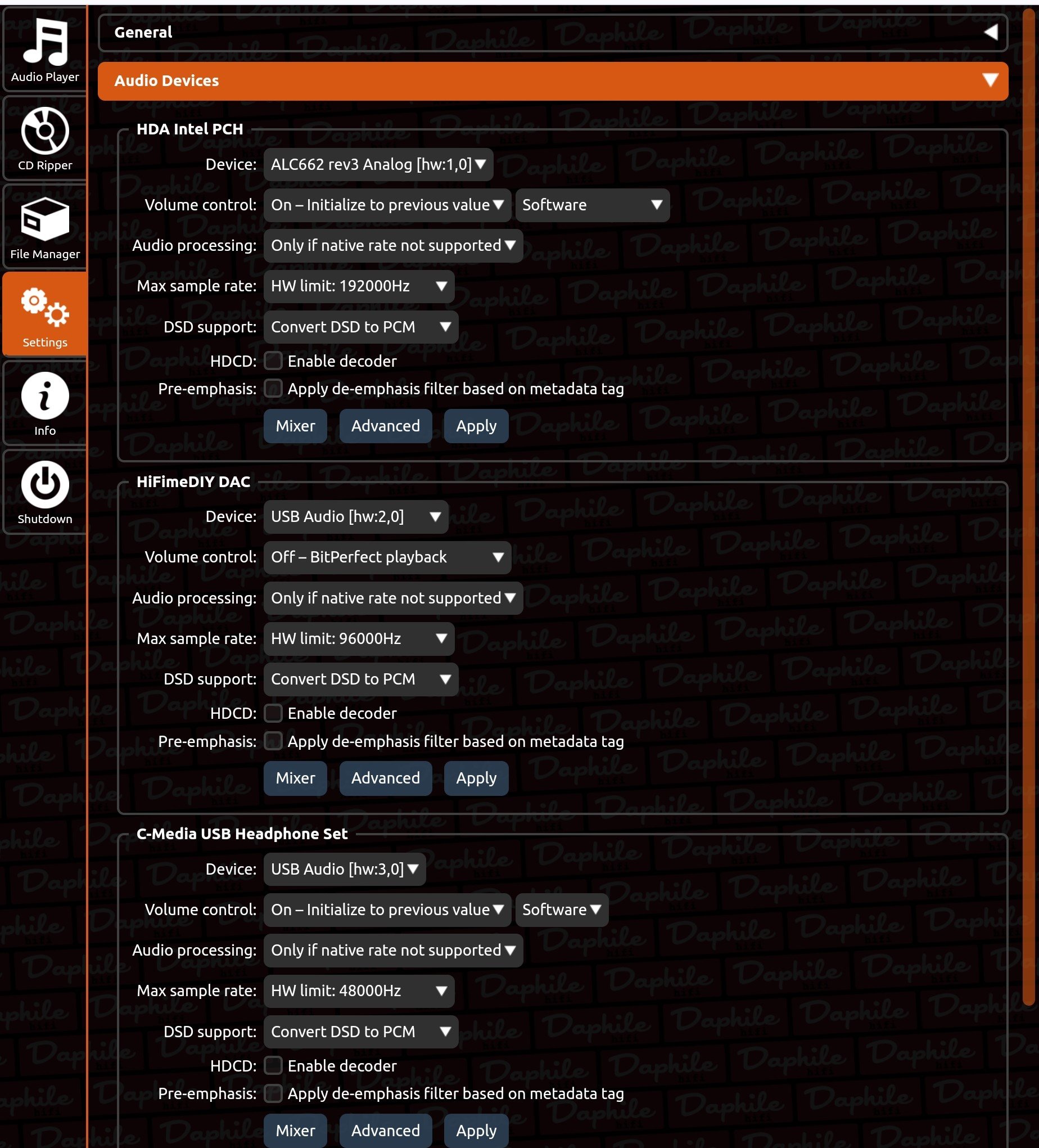1039x1148 pixels.
Task: Enable HDCD decoder for C-Media headphone set
Action: pyautogui.click(x=273, y=1065)
